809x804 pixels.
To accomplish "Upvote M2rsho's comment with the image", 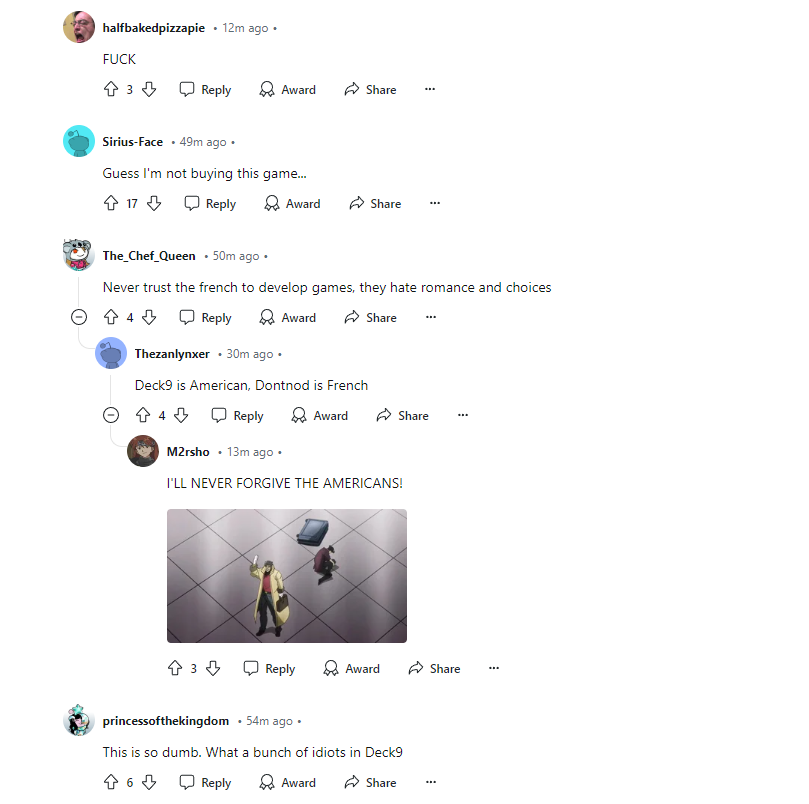I will tap(175, 668).
